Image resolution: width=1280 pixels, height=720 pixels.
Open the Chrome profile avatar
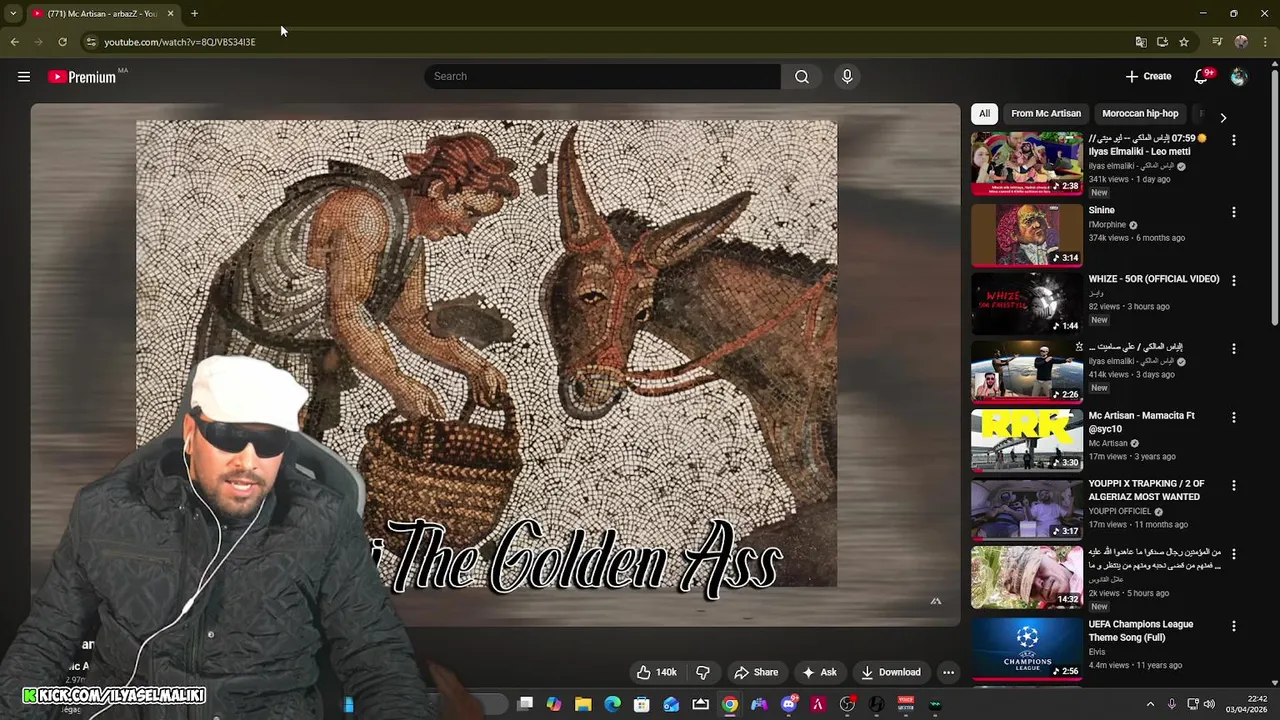click(1241, 42)
